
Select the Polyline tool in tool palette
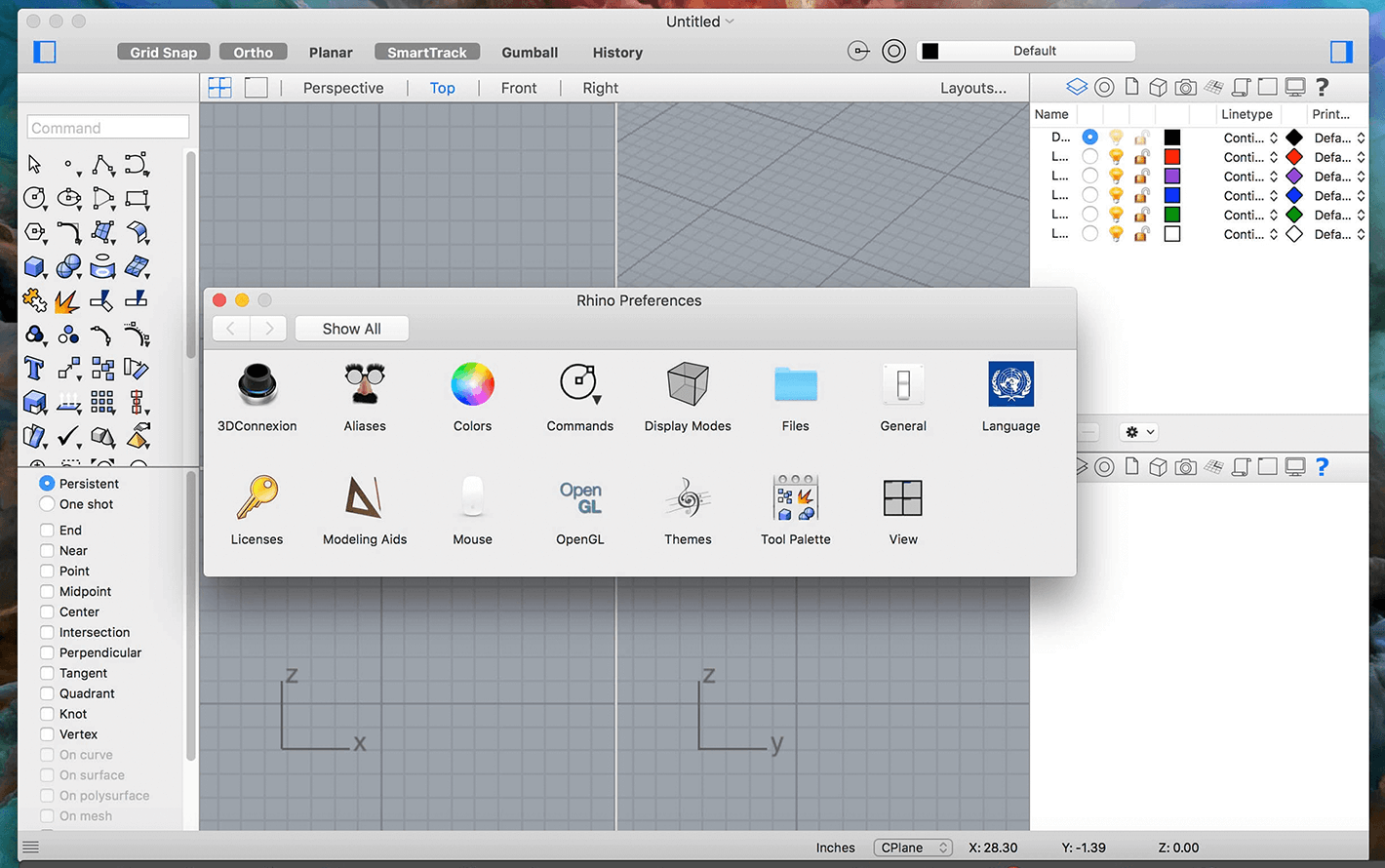103,164
